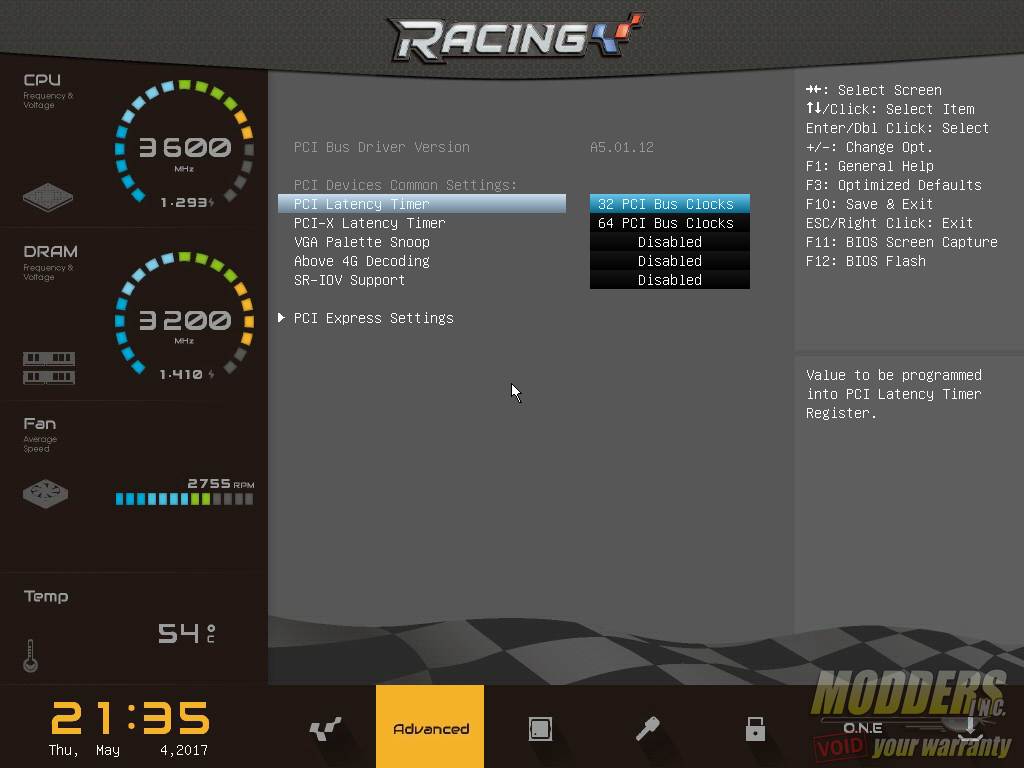
Task: Open the Save & Exit download-arrow icon
Action: pyautogui.click(x=970, y=728)
